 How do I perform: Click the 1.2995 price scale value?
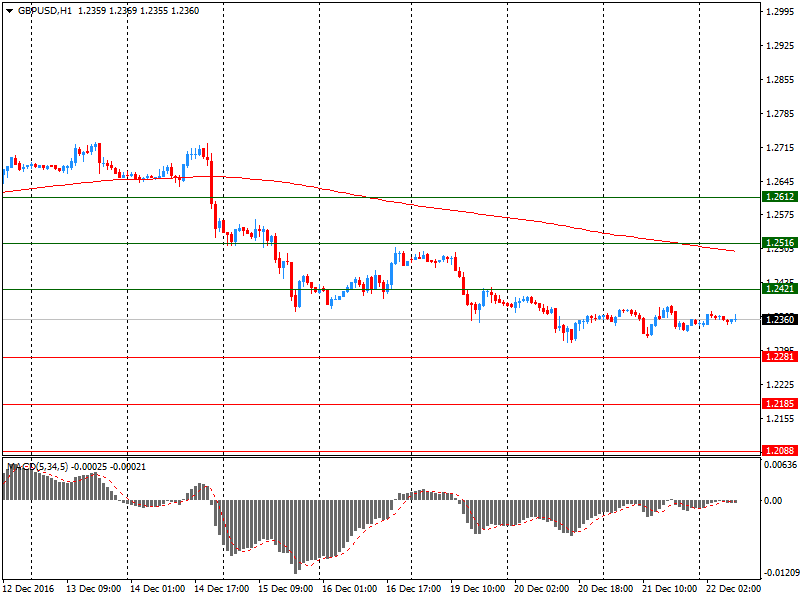[781, 12]
